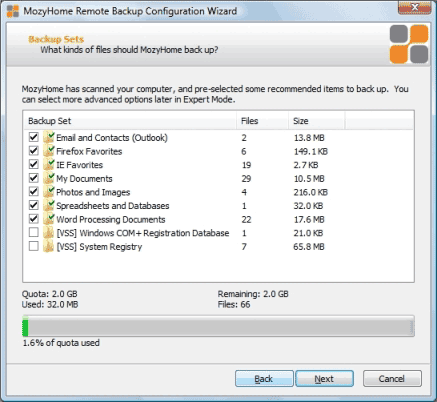Viewport: 437px width, 402px height.
Task: Click the Mozy orange and gray logo
Action: [409, 44]
